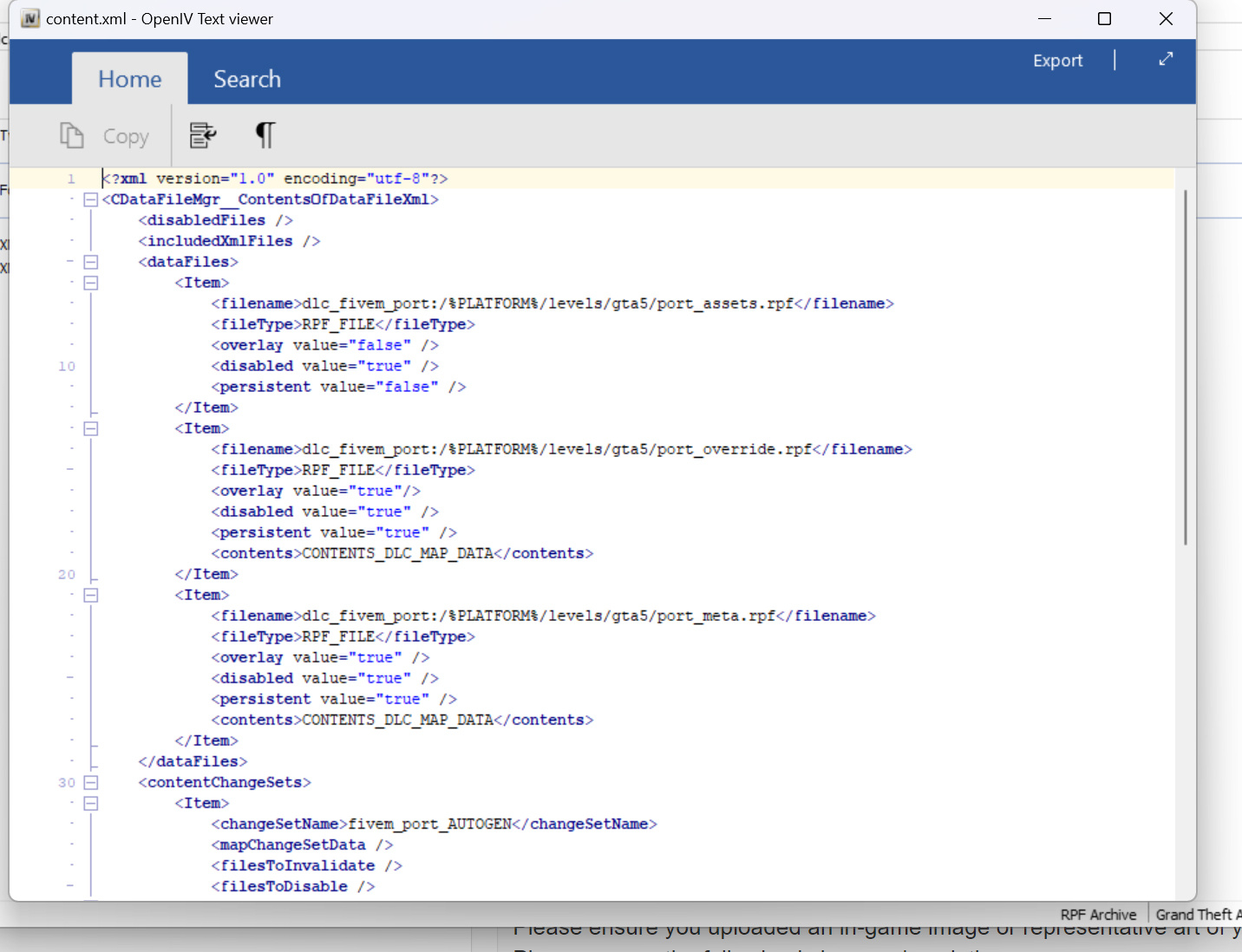The width and height of the screenshot is (1242, 952).
Task: Click the filesToDisable tag line
Action: tap(293, 886)
